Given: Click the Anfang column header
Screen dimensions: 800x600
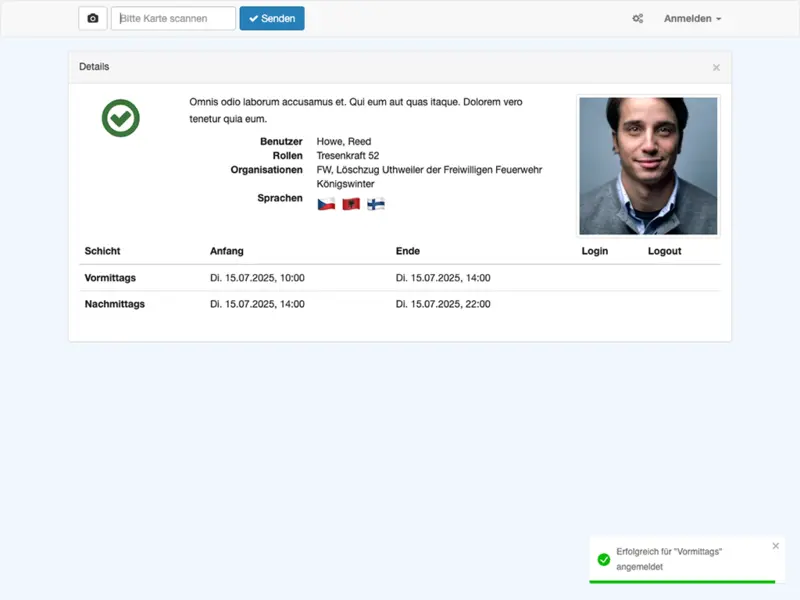Looking at the screenshot, I should coord(227,251).
